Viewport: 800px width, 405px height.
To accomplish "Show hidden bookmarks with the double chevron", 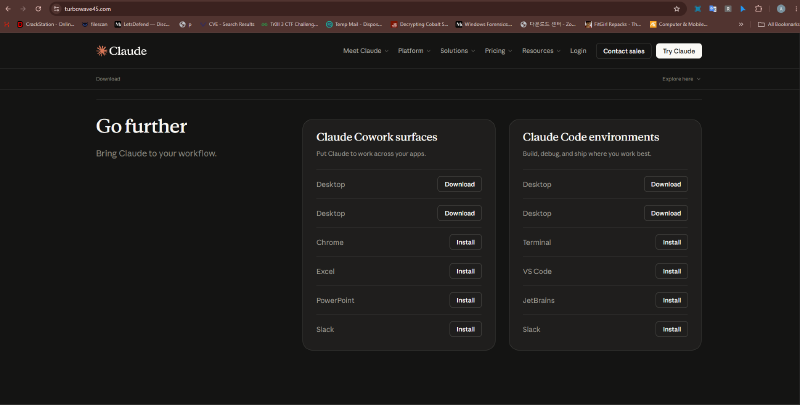I will pos(741,24).
